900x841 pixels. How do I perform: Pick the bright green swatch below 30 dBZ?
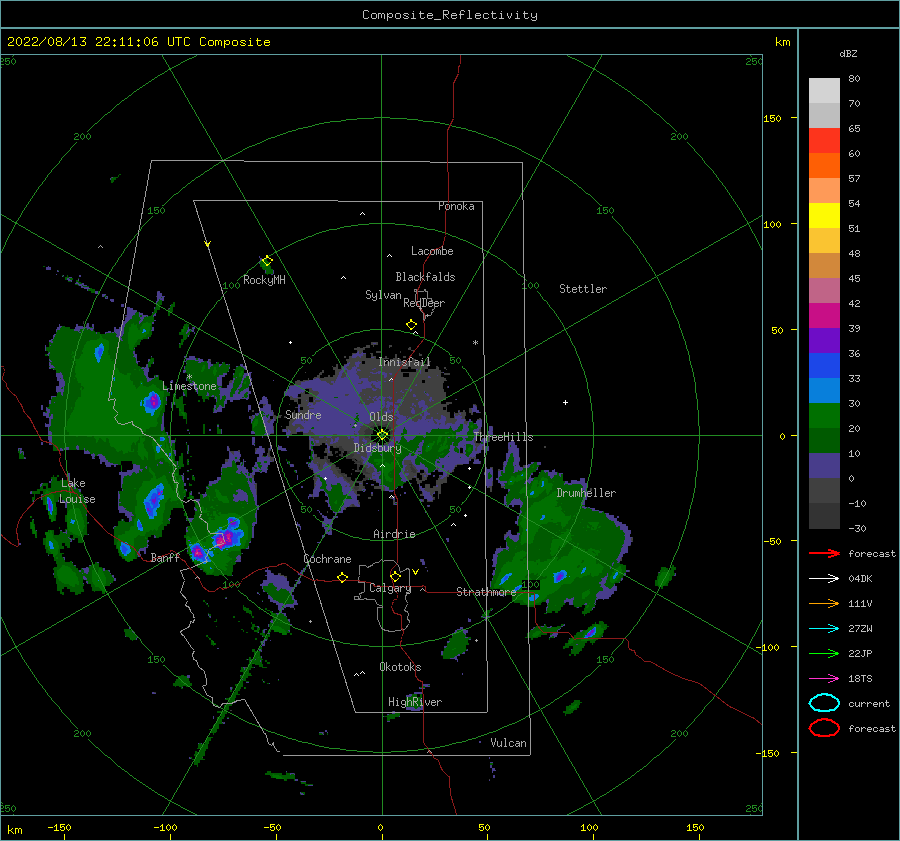(824, 415)
